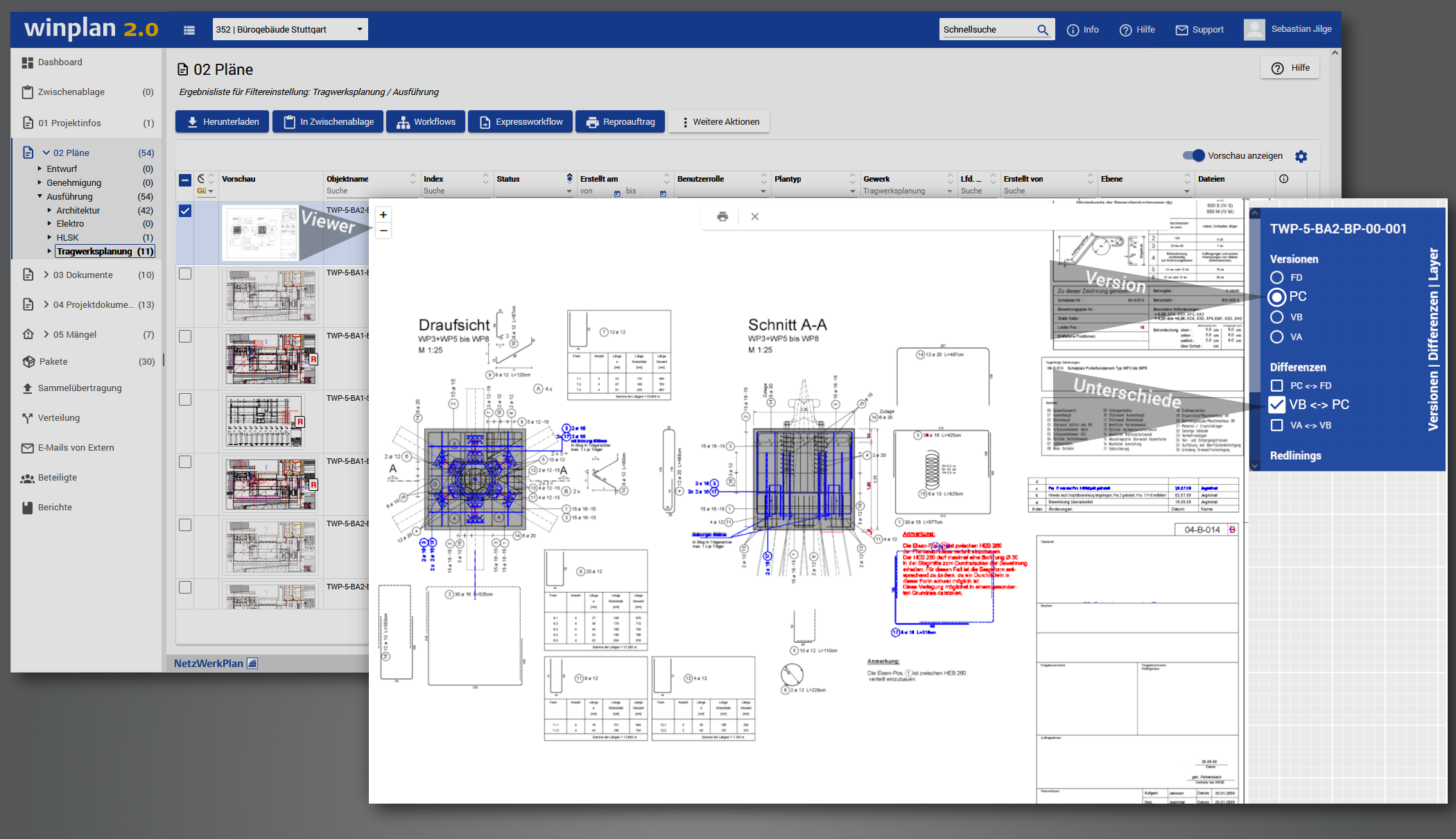Image resolution: width=1456 pixels, height=839 pixels.
Task: Open the Redlinings section
Action: pyautogui.click(x=1295, y=456)
